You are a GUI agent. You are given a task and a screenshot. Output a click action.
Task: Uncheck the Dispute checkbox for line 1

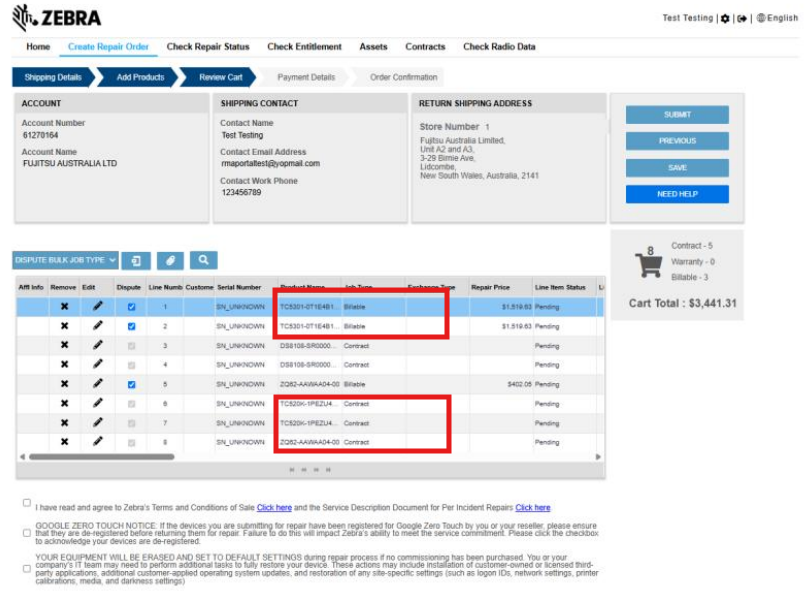(132, 307)
